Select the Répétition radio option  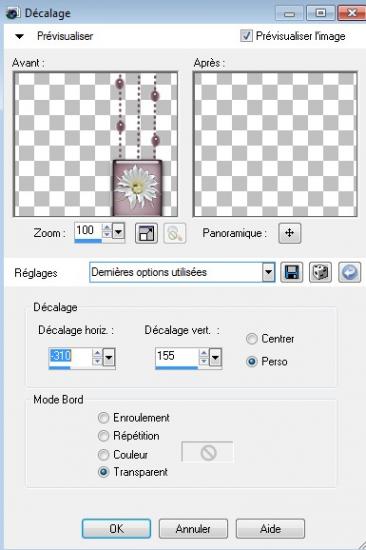(x=103, y=436)
